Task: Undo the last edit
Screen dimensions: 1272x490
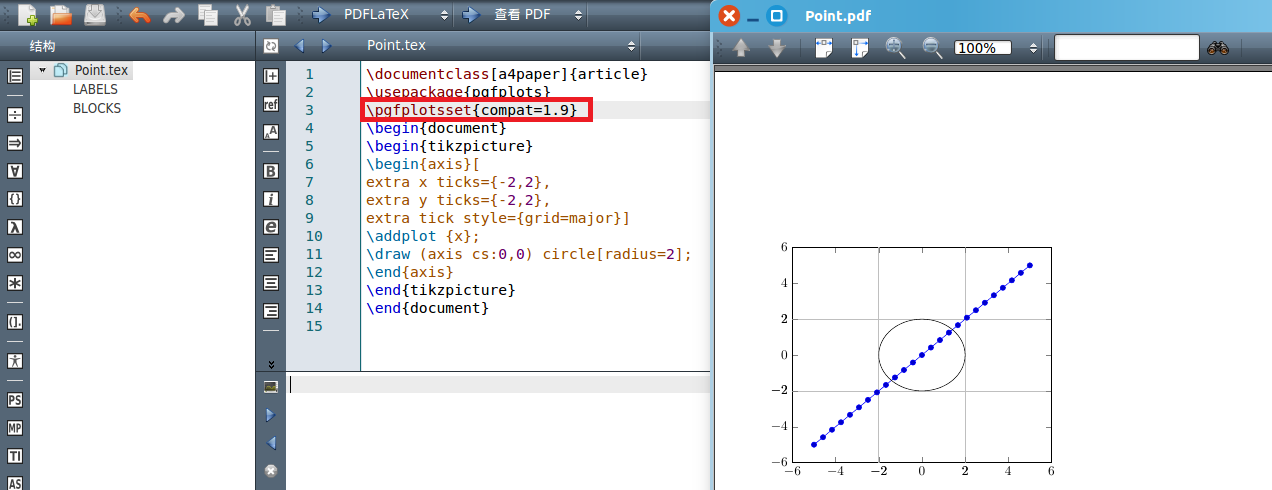Action: pyautogui.click(x=139, y=15)
